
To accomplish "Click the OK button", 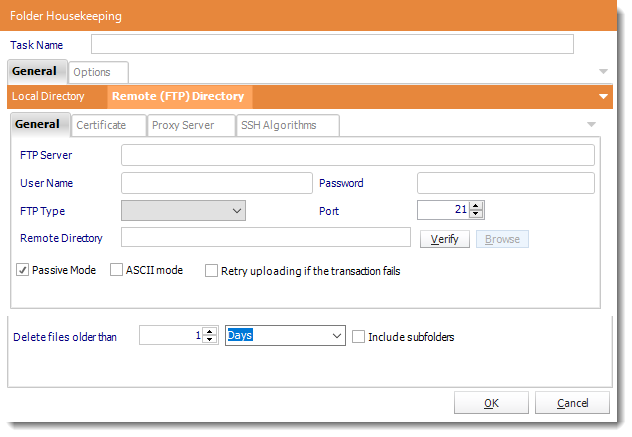I will 491,403.
